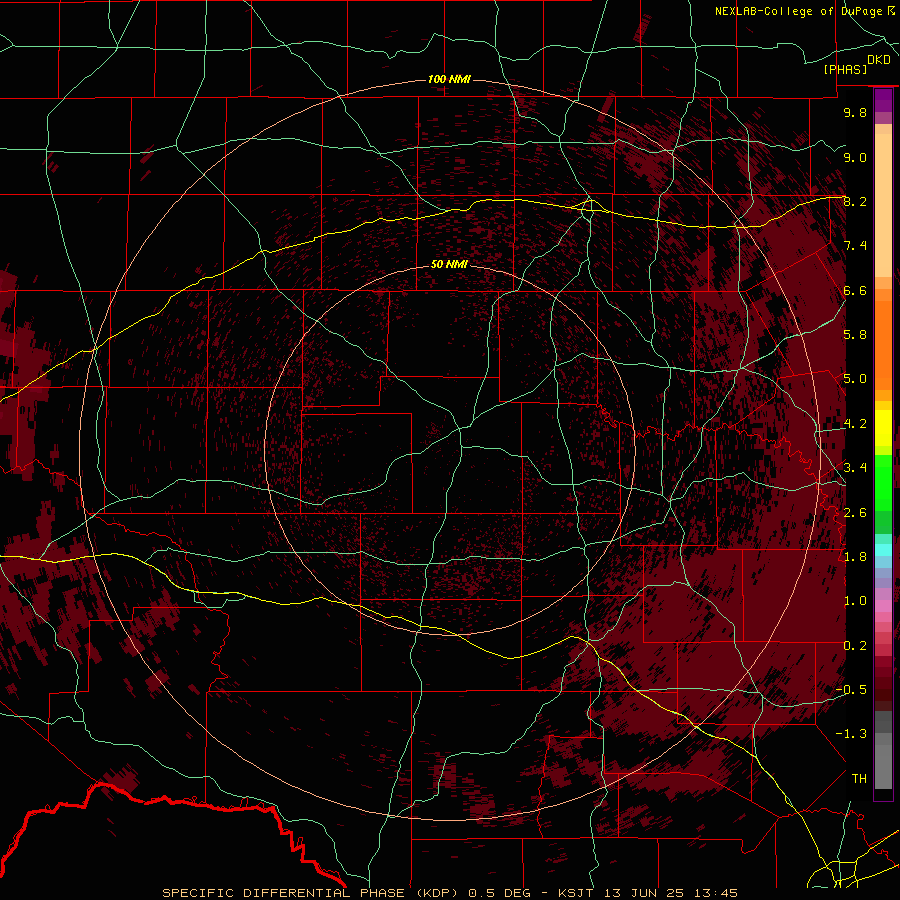Pick the pink color band near 1.0
Viewport: 900px width, 900px height.
tap(883, 605)
